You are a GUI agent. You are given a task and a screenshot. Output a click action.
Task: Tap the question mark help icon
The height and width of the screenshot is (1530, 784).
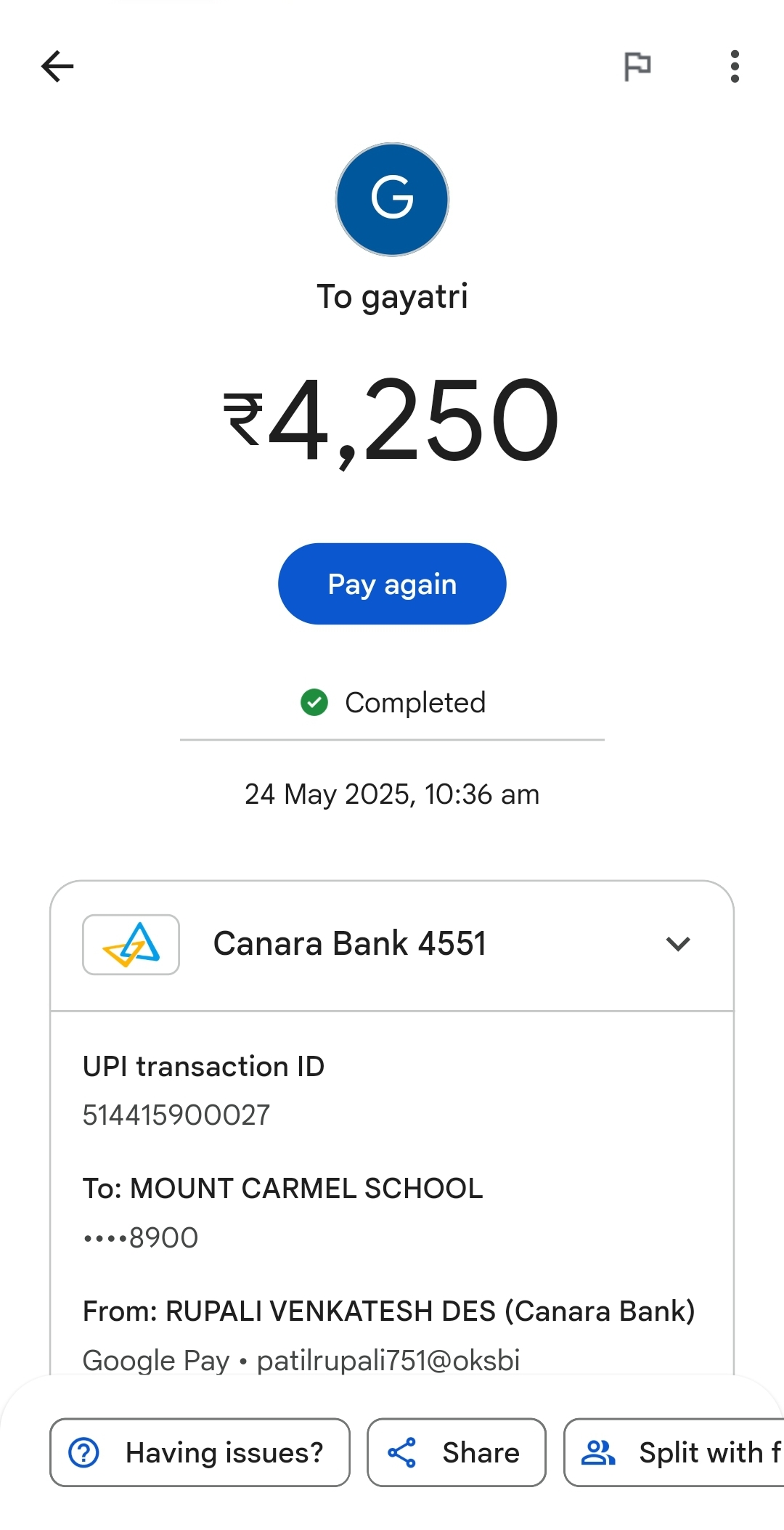pos(83,1452)
